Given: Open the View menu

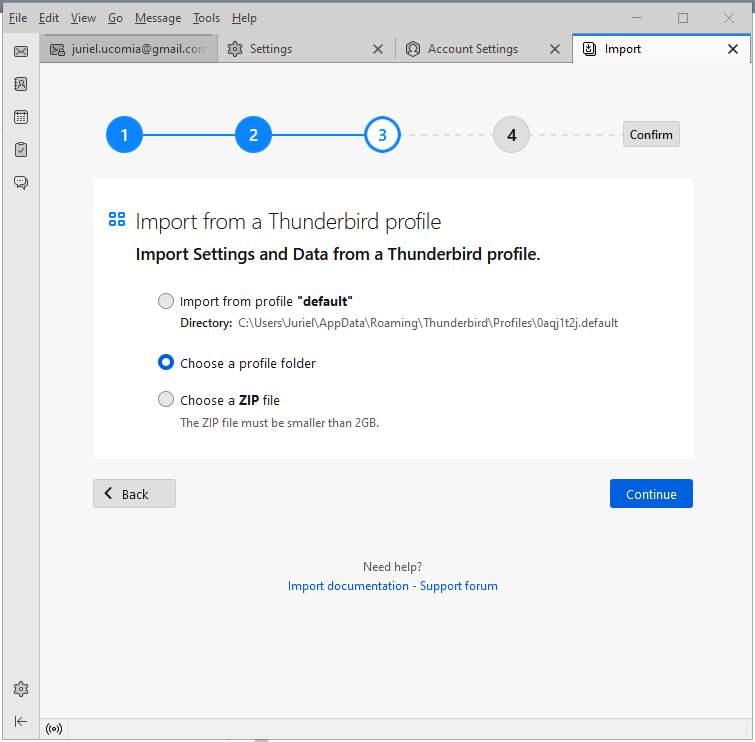Looking at the screenshot, I should tap(83, 18).
